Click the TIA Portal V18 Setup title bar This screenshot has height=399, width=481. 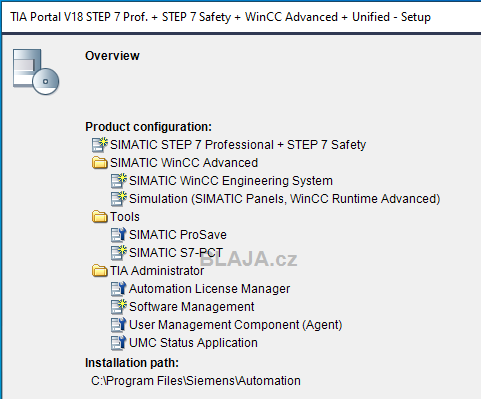coord(240,17)
